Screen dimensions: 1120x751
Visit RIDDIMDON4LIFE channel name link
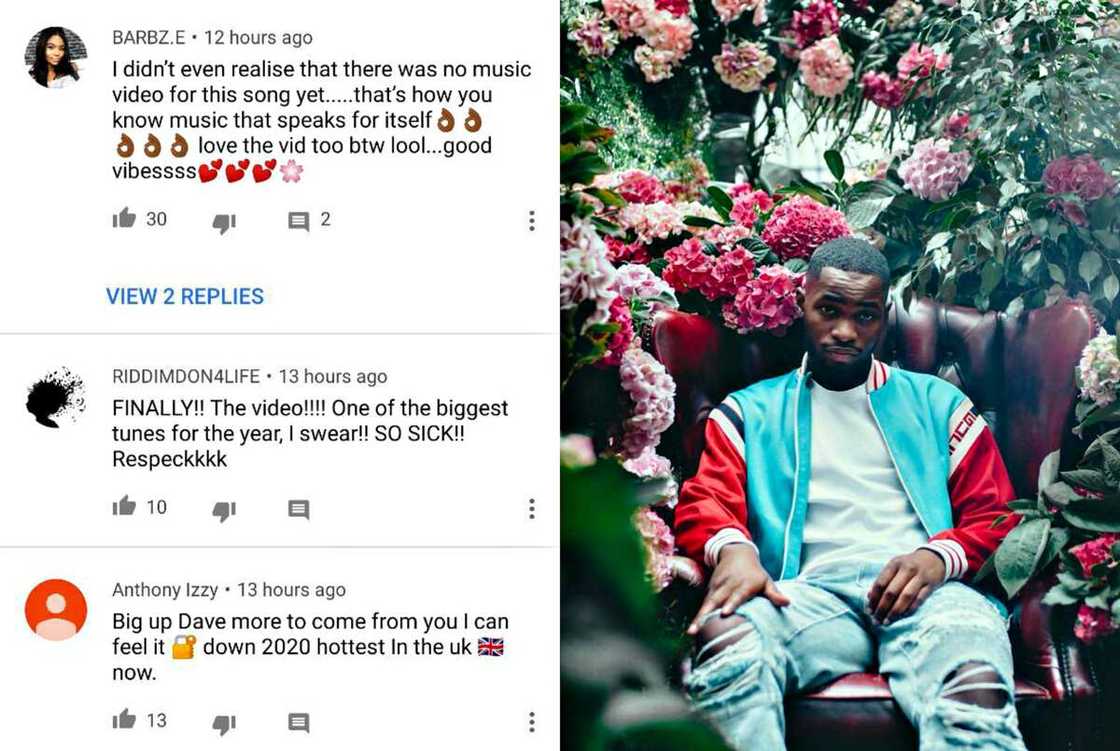[186, 376]
